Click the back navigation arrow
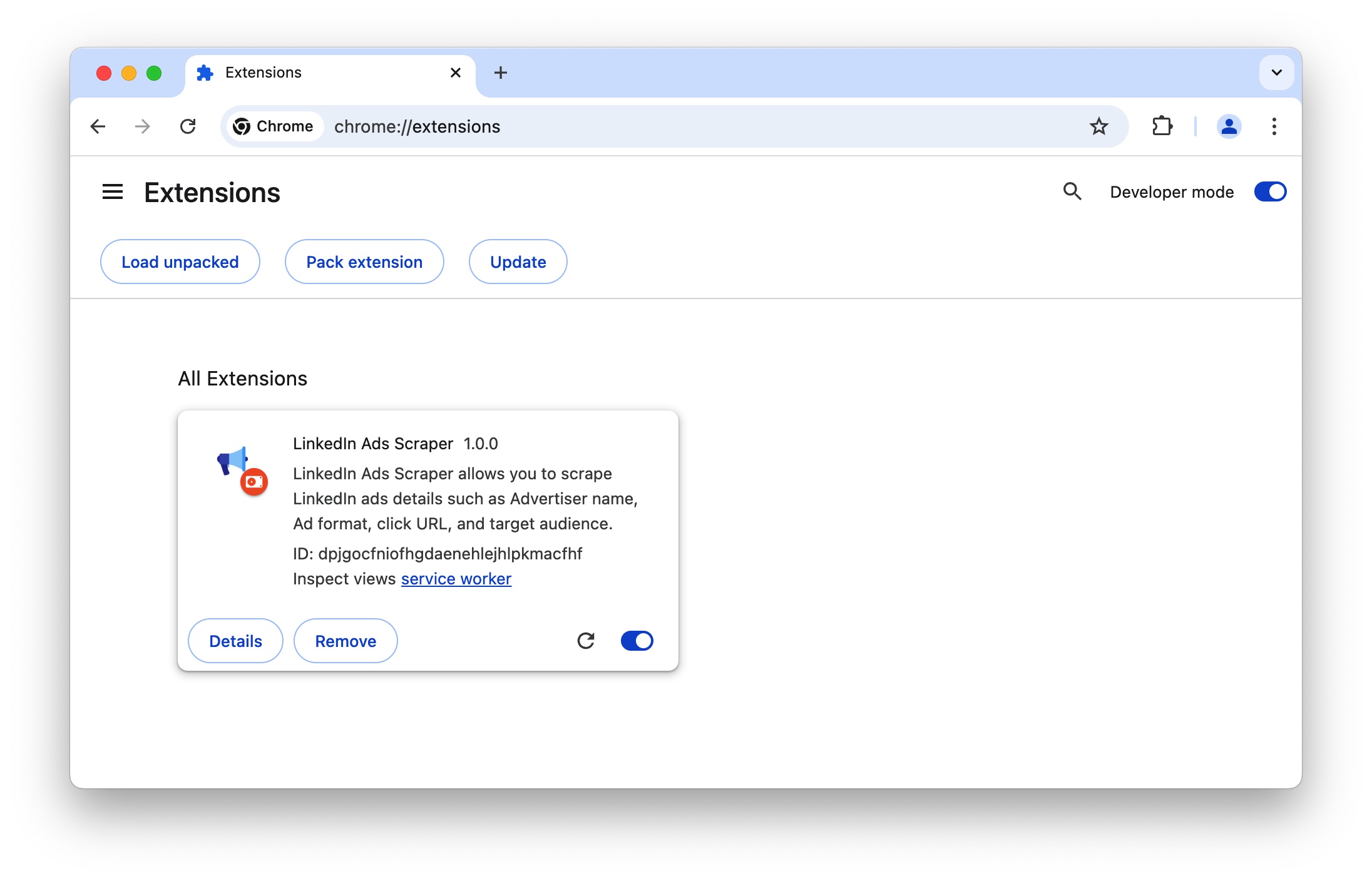 pos(98,126)
